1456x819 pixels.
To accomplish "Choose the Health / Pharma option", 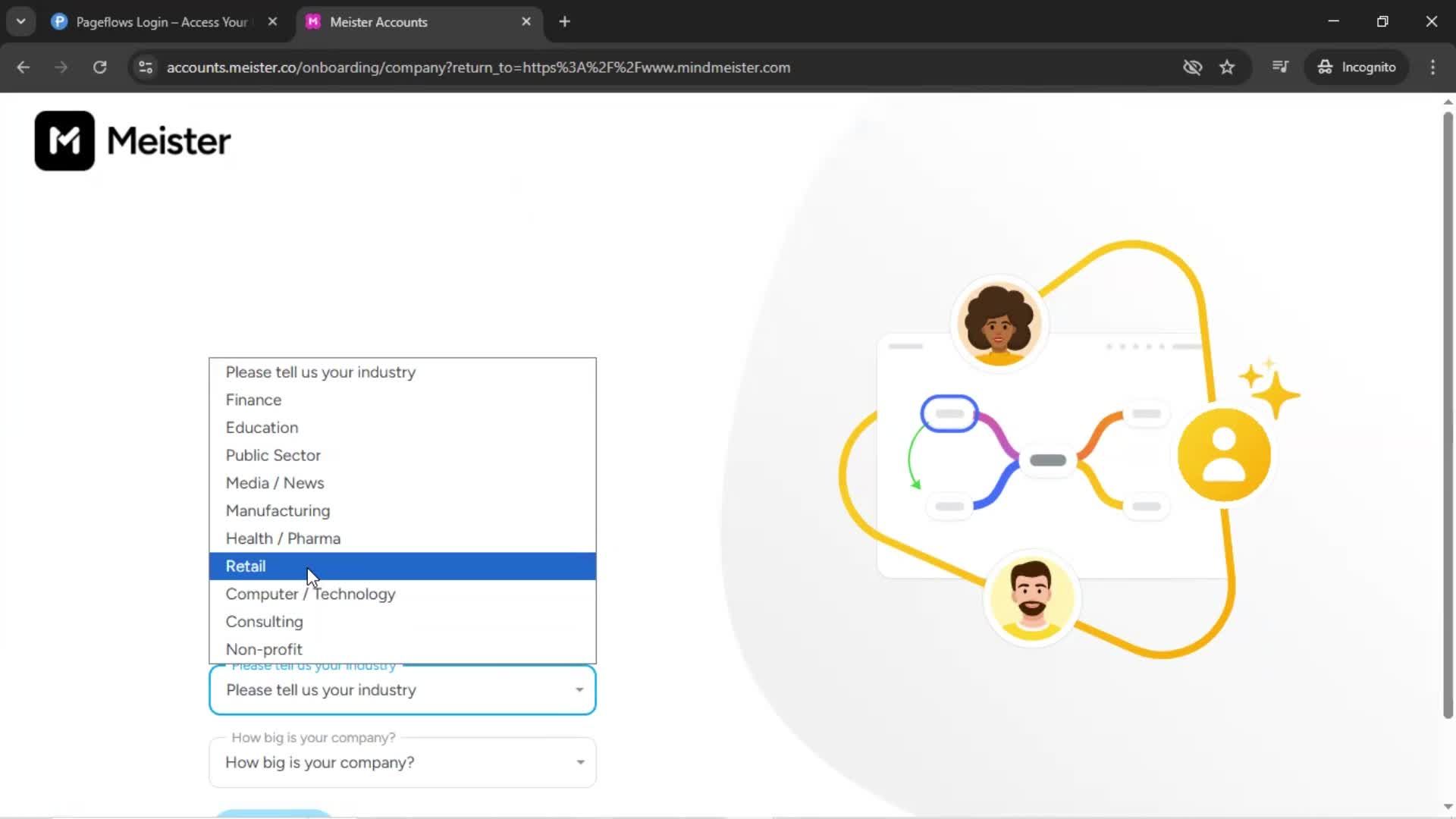I will 402,538.
